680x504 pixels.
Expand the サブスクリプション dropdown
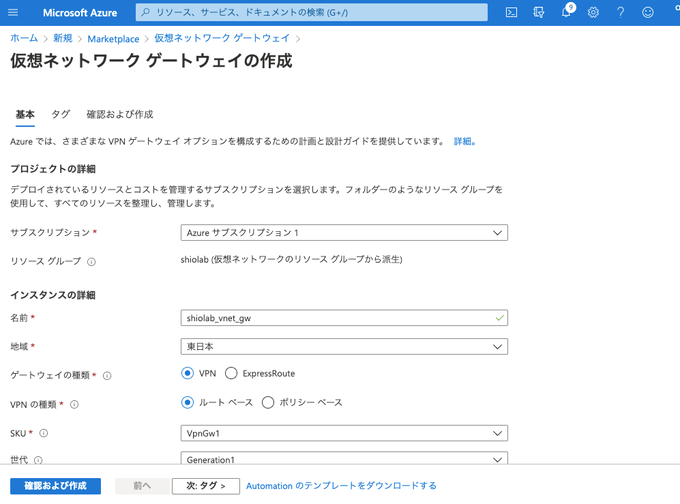(344, 232)
